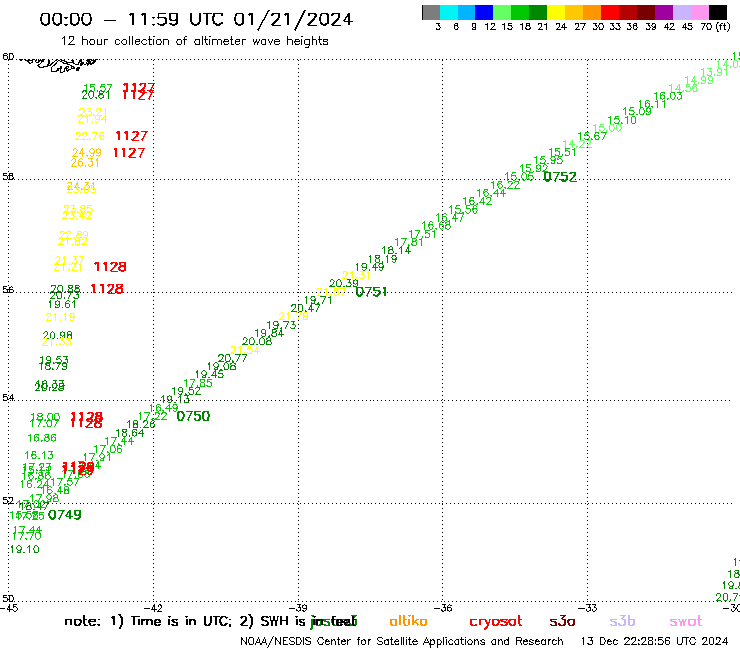Screen dimensions: 740x650
Task: Select the 0749 track time label
Action: [65, 515]
